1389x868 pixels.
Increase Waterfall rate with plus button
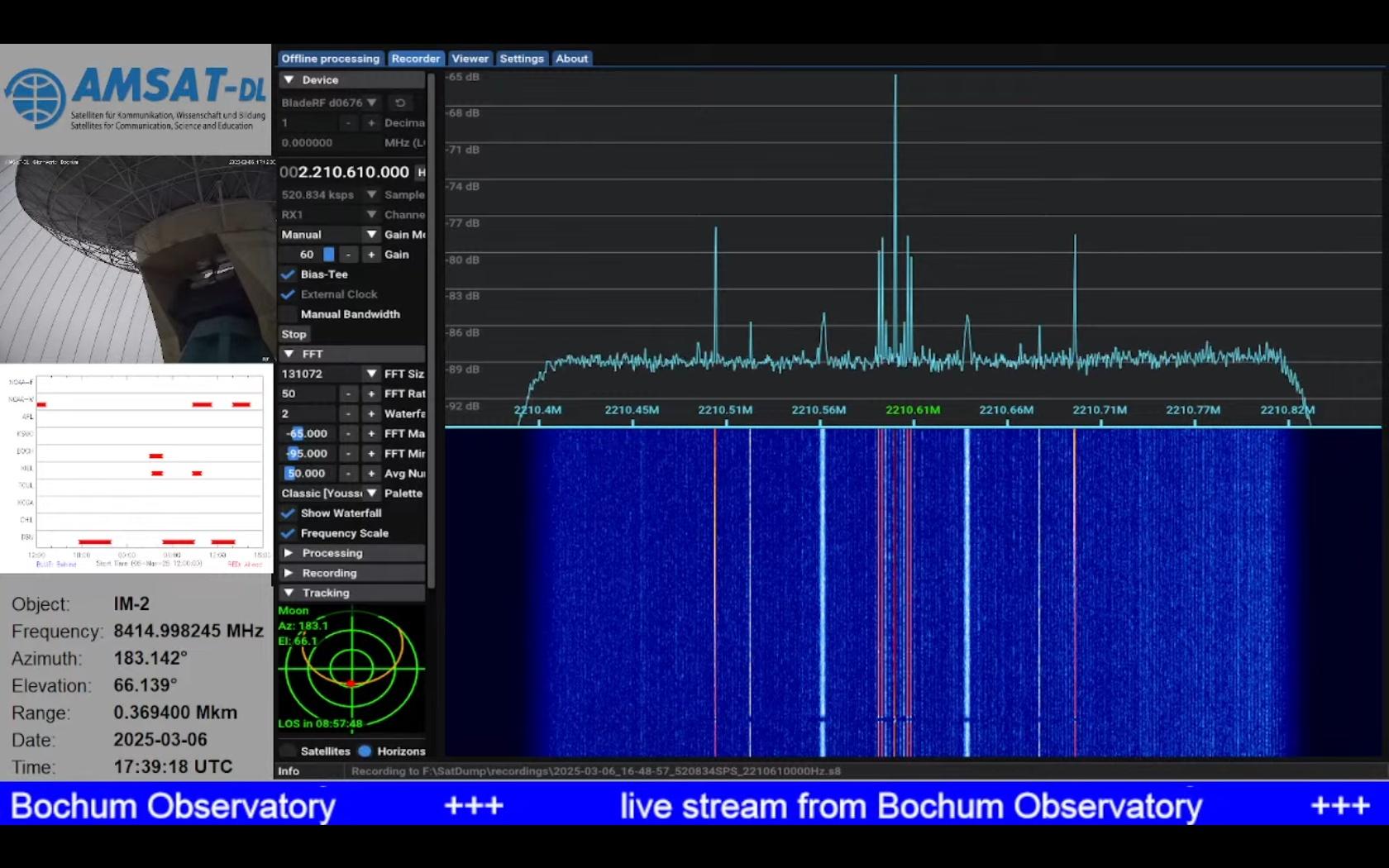(371, 413)
